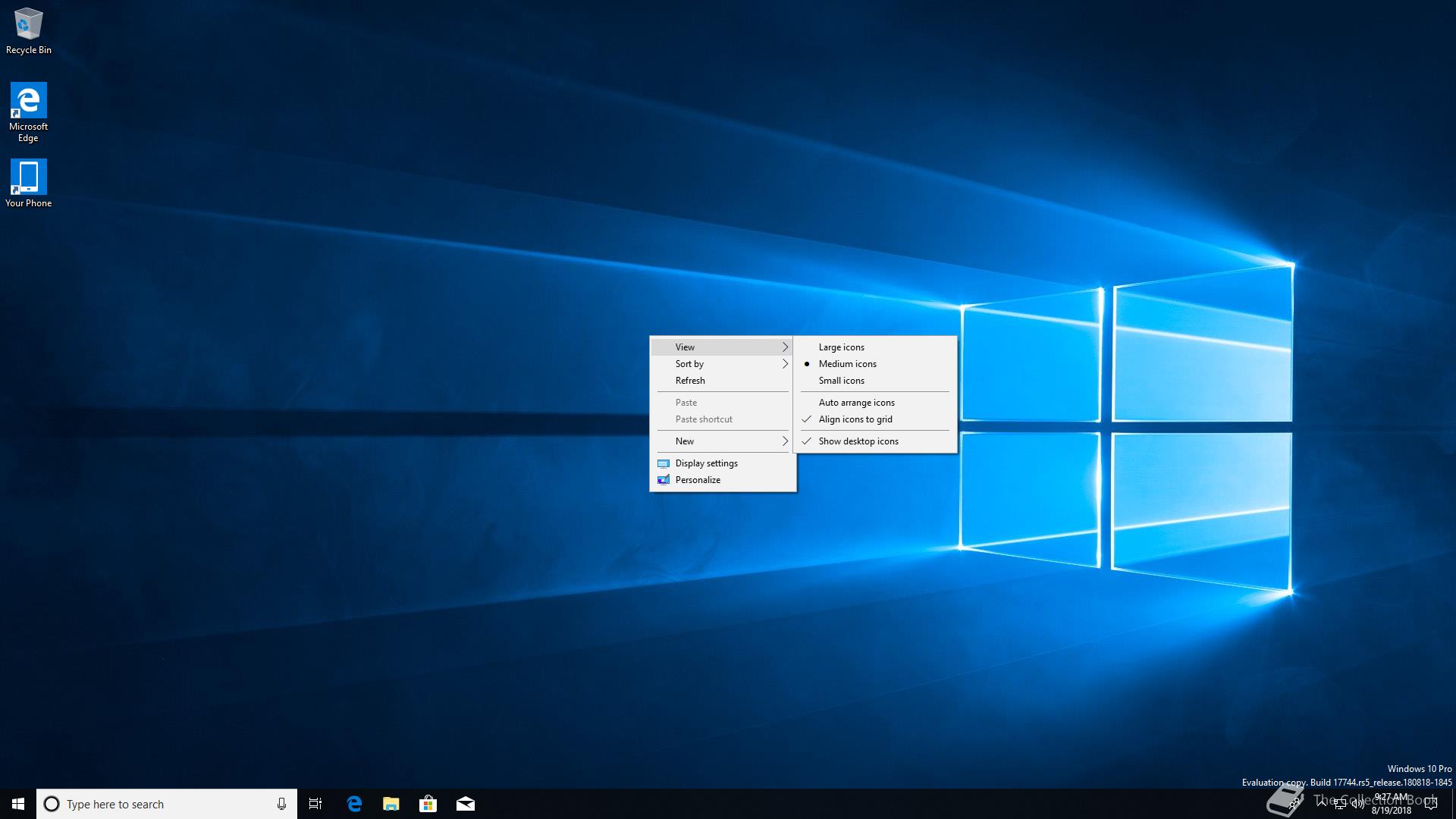Click Refresh in the context menu
This screenshot has height=819, width=1456.
coord(690,381)
